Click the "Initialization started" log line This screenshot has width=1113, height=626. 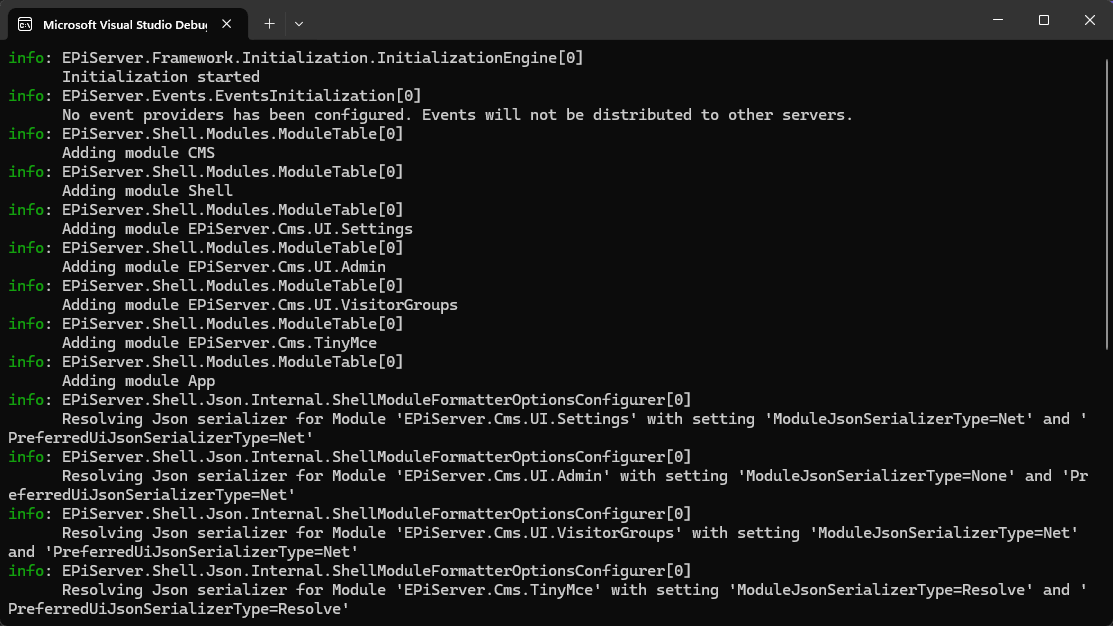160,77
